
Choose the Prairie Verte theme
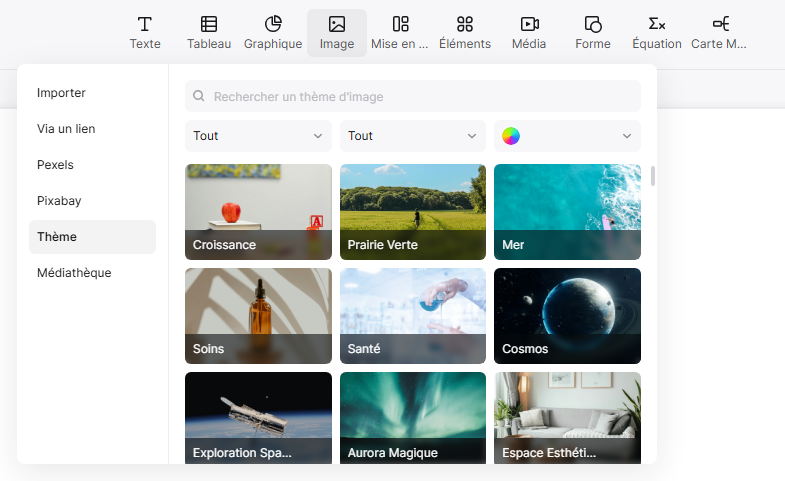(413, 212)
